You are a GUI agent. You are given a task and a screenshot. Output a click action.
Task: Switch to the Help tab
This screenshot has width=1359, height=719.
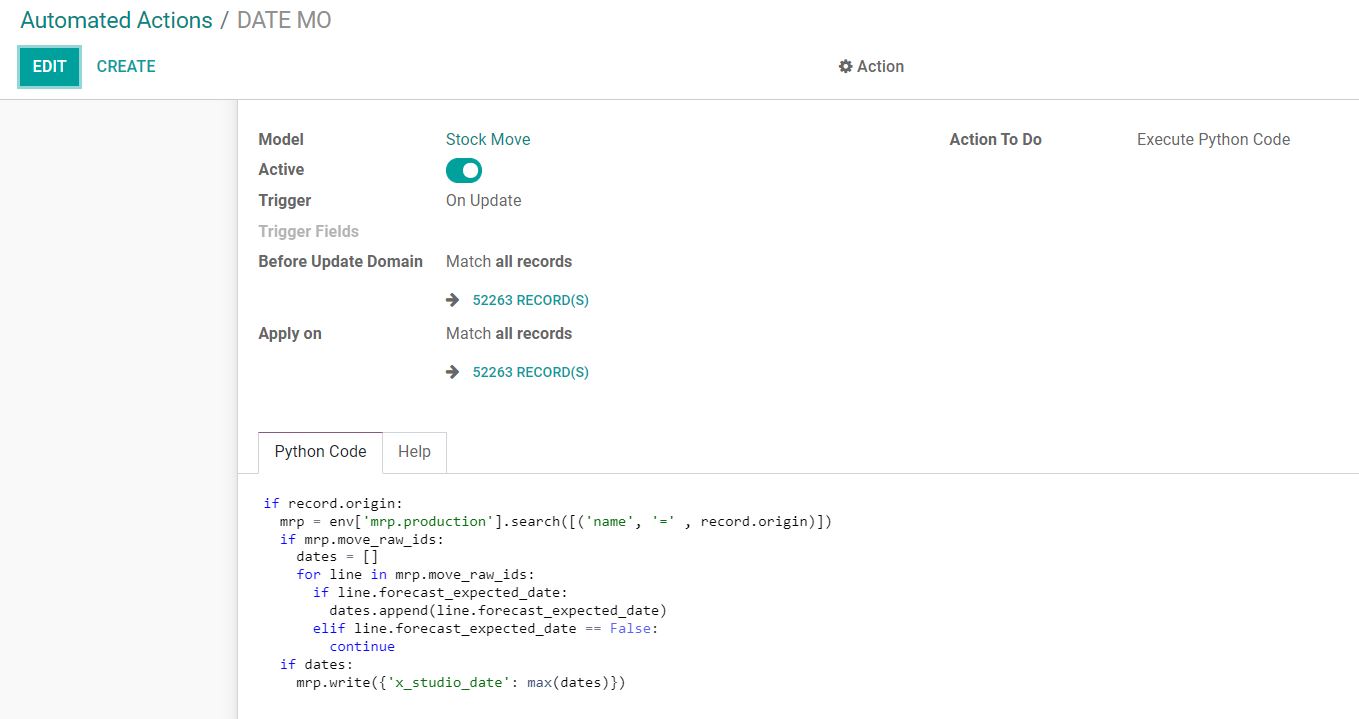click(414, 452)
